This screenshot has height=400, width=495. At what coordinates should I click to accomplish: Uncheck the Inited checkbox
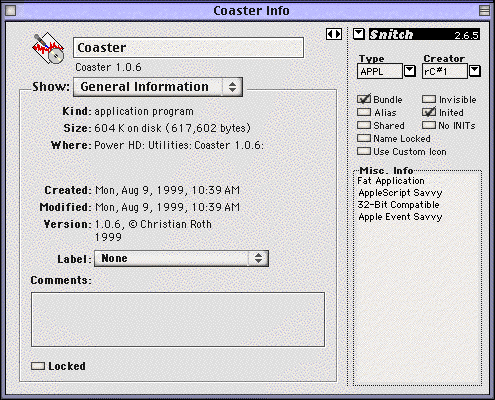tap(429, 112)
